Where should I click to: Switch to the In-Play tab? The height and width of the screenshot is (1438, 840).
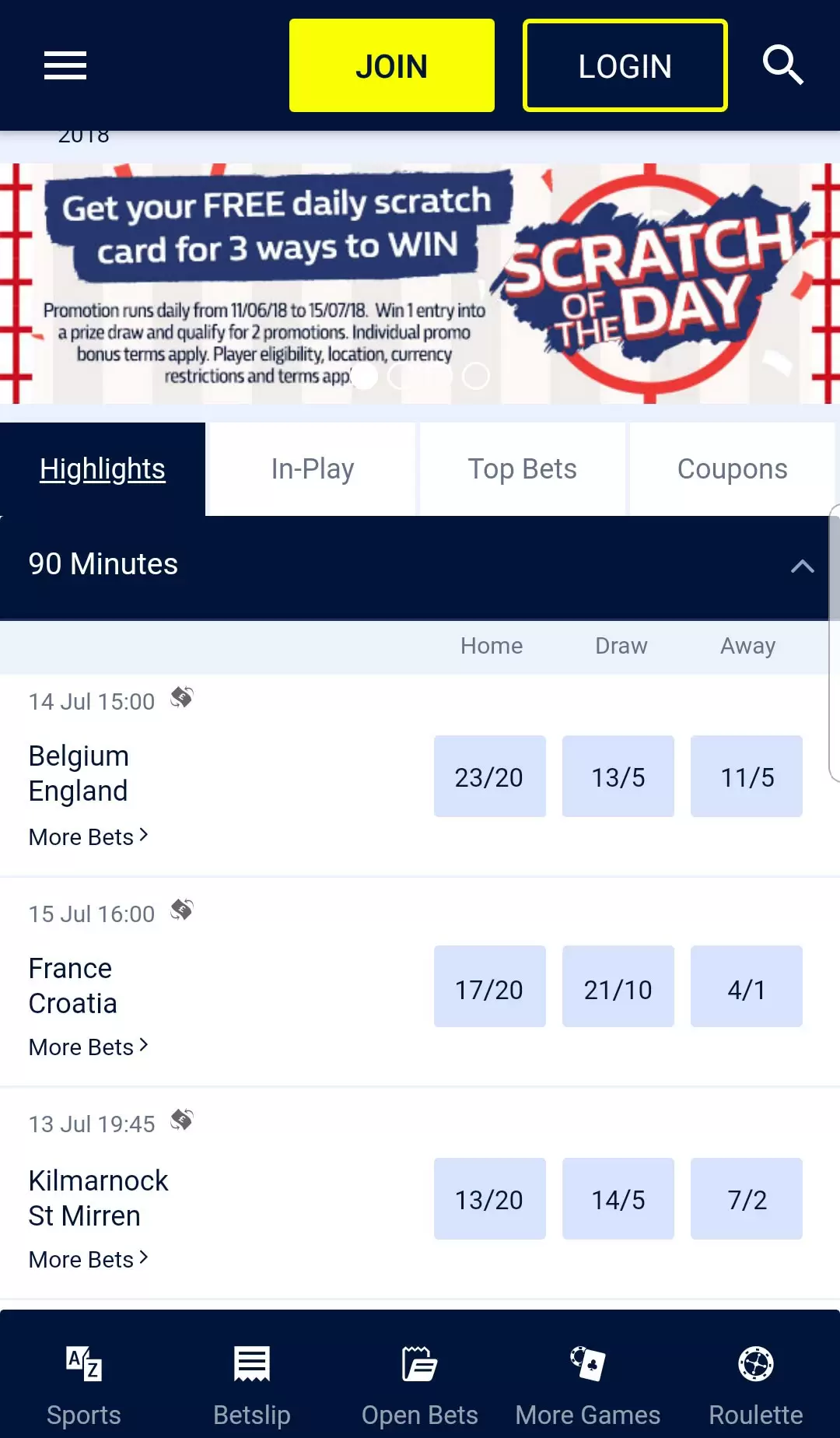click(313, 469)
